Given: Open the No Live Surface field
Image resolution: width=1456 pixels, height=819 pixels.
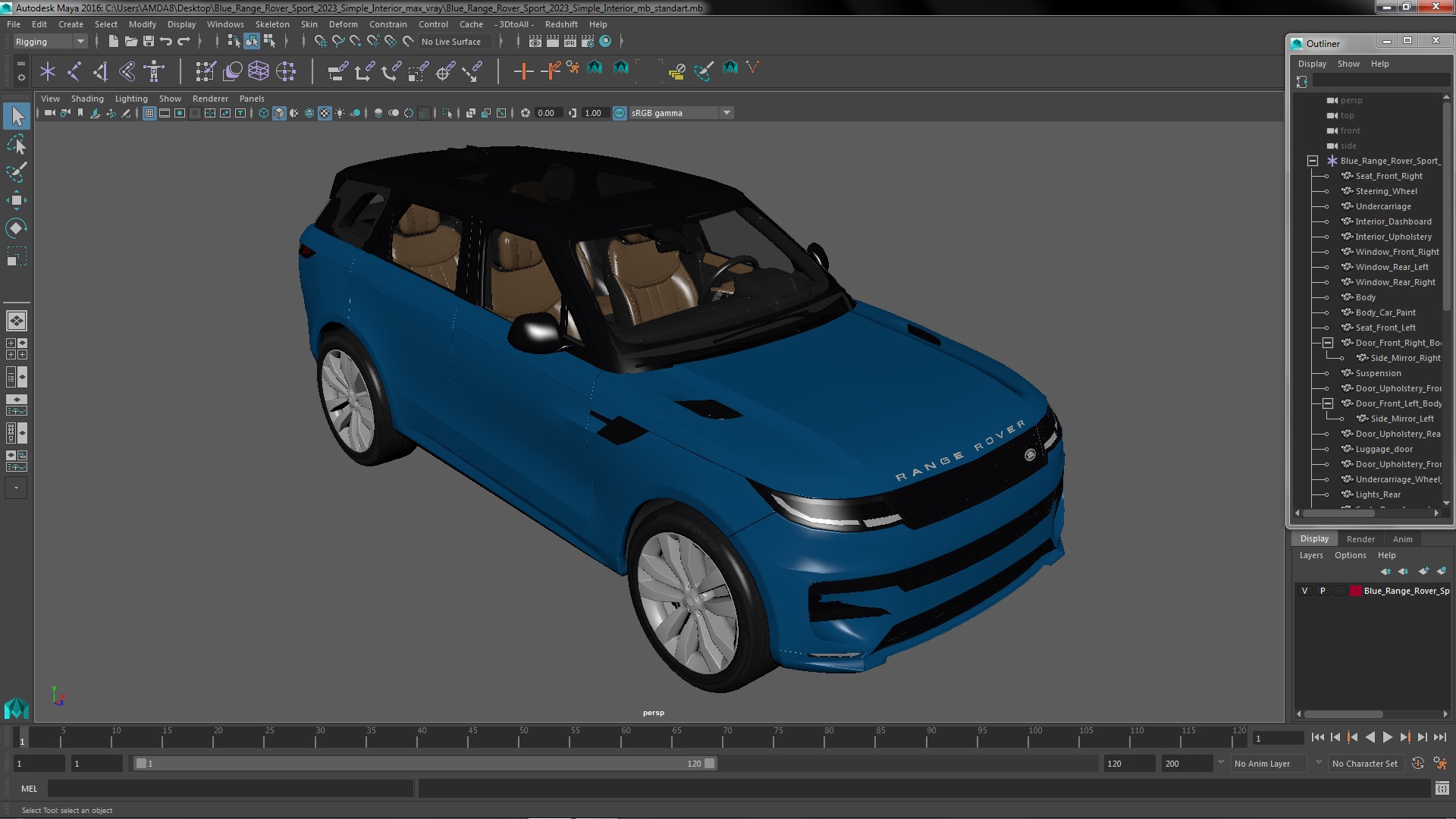Looking at the screenshot, I should pyautogui.click(x=455, y=42).
